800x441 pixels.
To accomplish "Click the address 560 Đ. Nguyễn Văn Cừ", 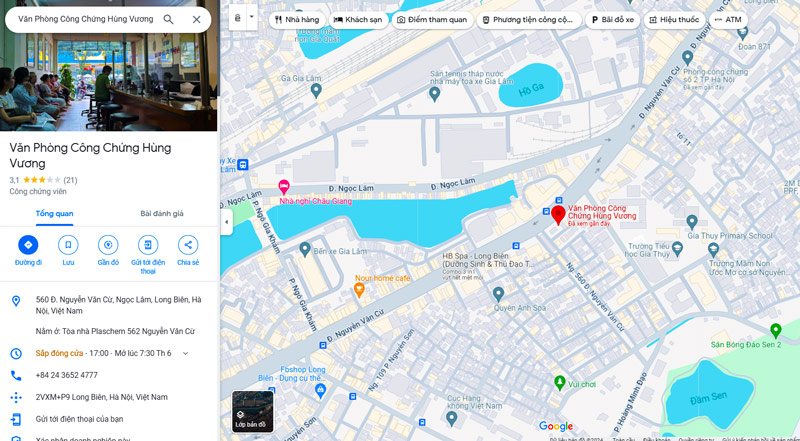I will (118, 305).
